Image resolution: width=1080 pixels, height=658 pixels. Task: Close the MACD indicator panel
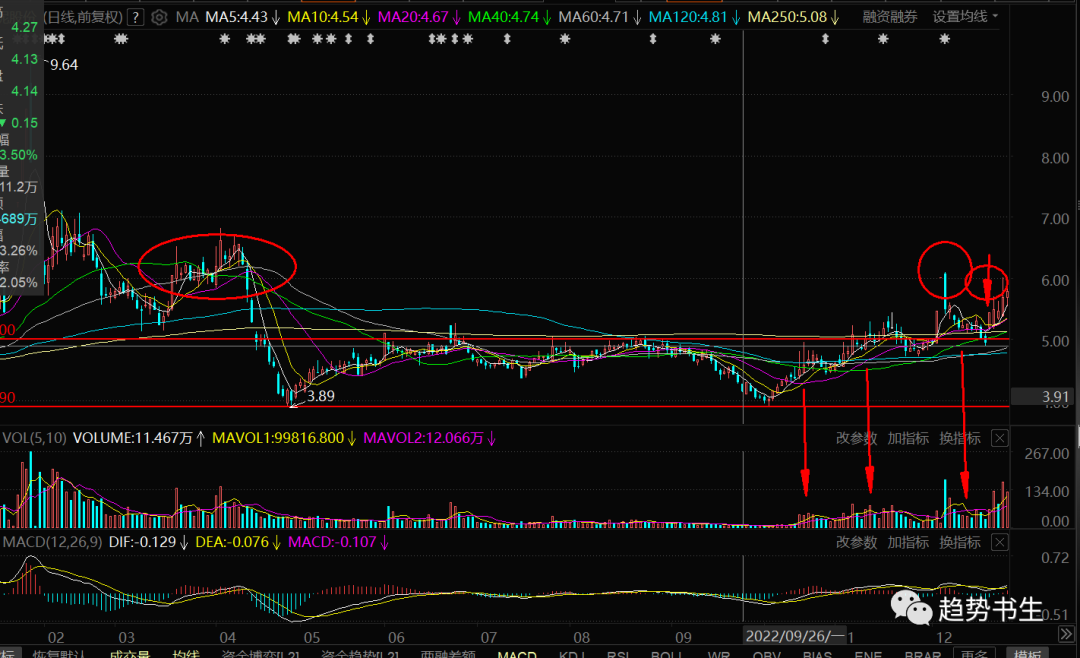tap(999, 542)
